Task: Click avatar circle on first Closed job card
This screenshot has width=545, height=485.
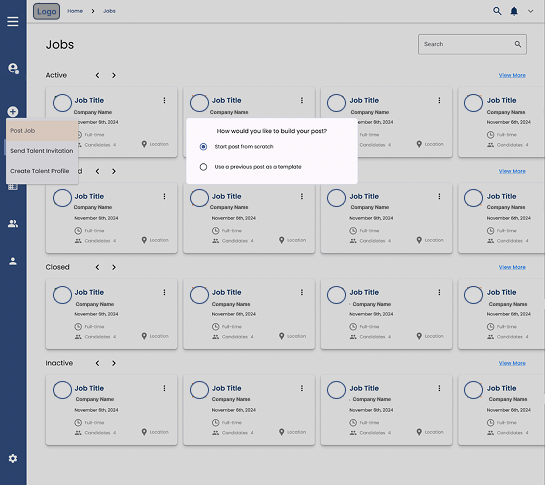Action: [62, 295]
